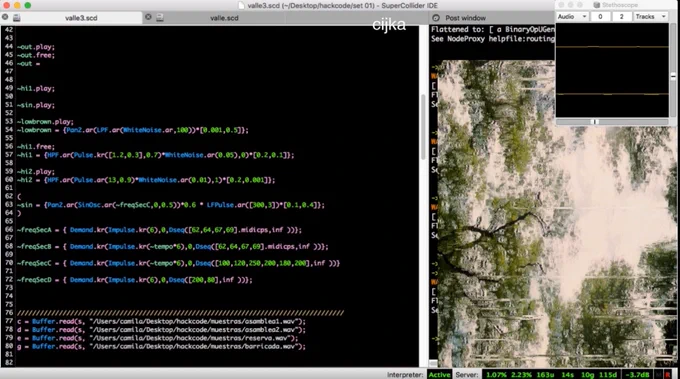Click the Buffer.read line for asamblea1.wav

tap(161, 321)
